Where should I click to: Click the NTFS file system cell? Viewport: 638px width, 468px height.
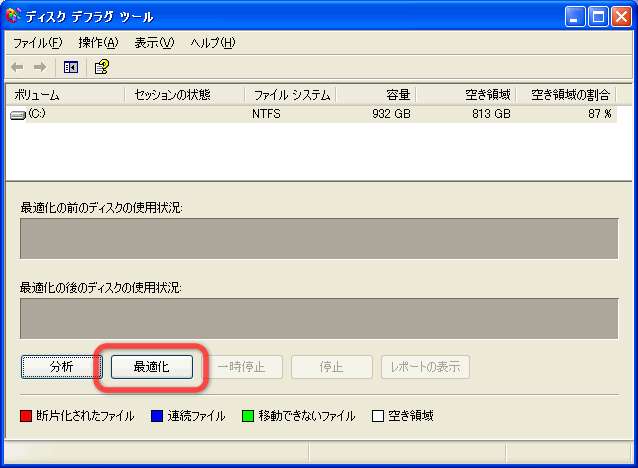pos(266,114)
